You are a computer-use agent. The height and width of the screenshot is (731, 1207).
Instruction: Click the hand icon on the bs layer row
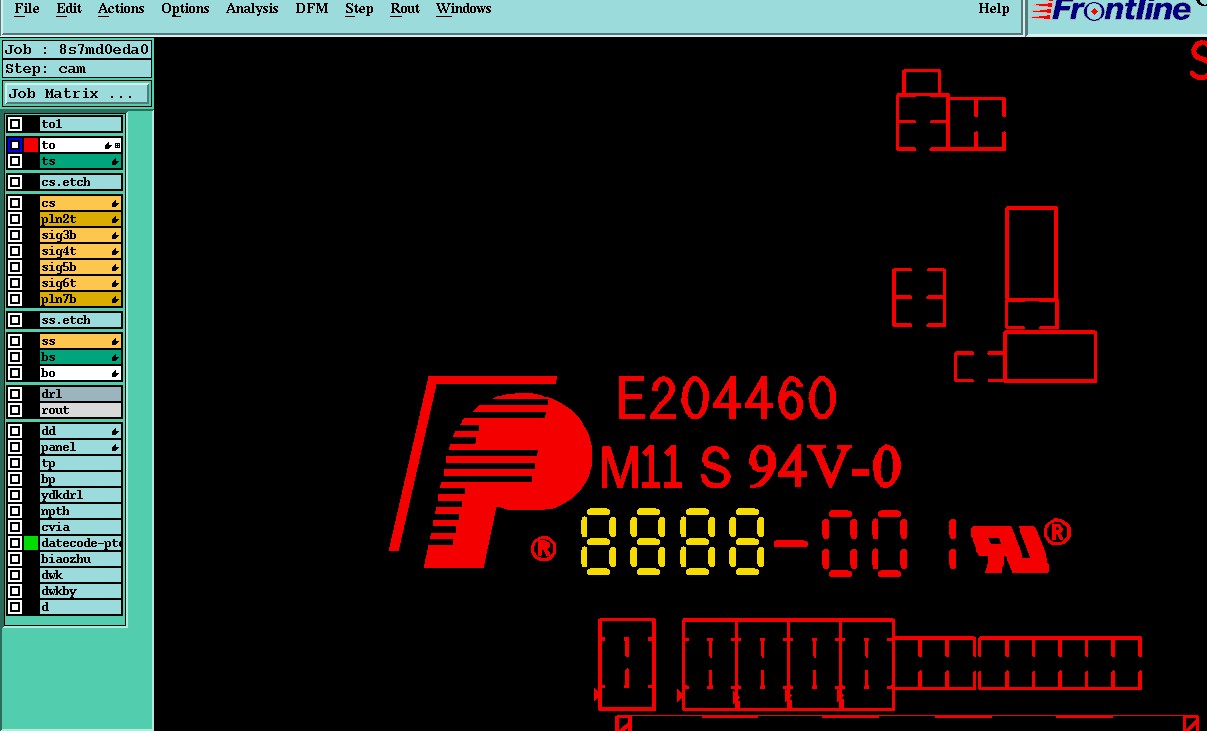[115, 358]
